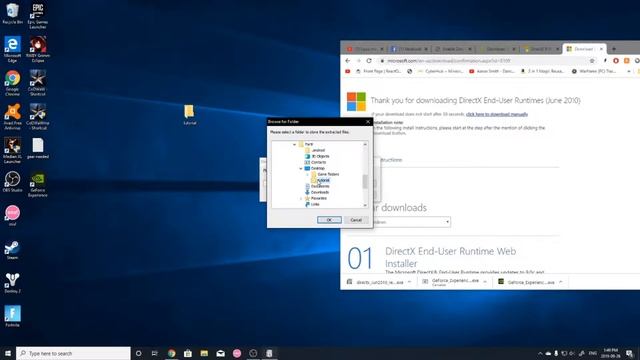The image size is (640, 360).
Task: Click the folder tree scroll up arrow
Action: coord(365,144)
